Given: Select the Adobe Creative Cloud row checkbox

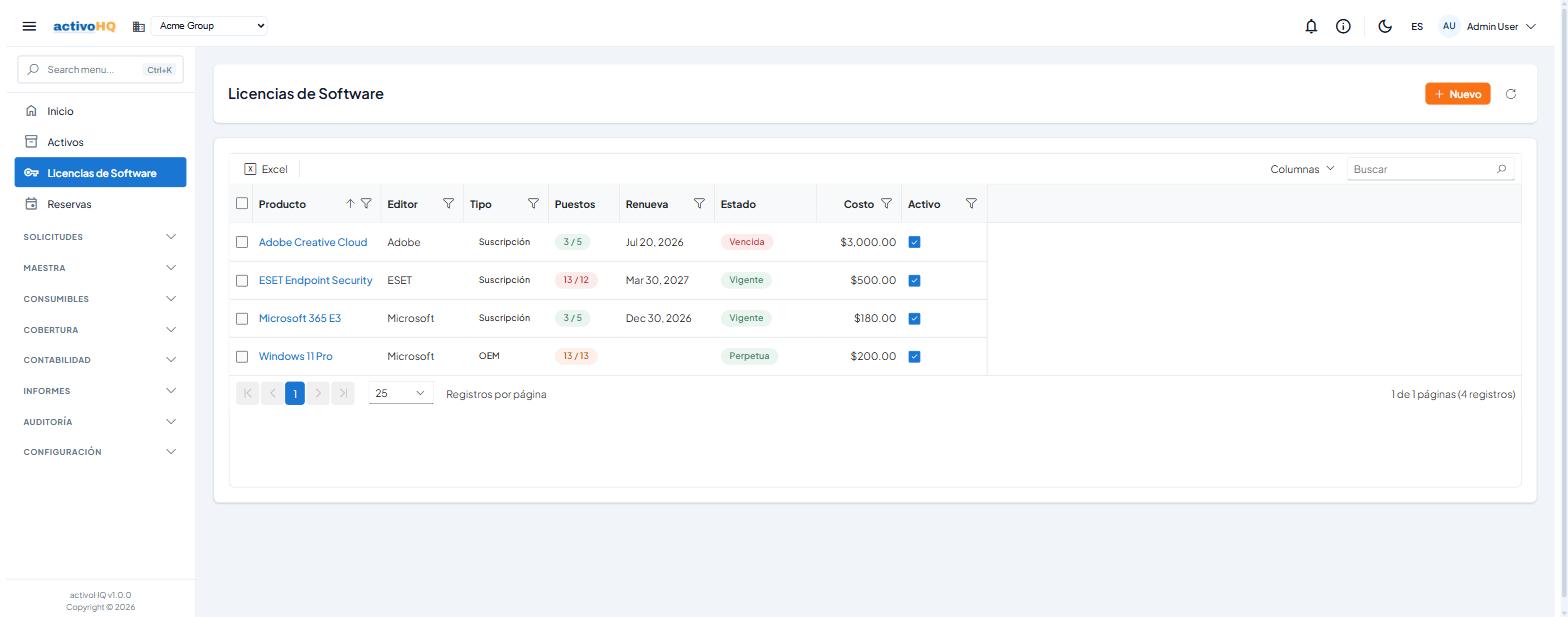Looking at the screenshot, I should (x=242, y=242).
